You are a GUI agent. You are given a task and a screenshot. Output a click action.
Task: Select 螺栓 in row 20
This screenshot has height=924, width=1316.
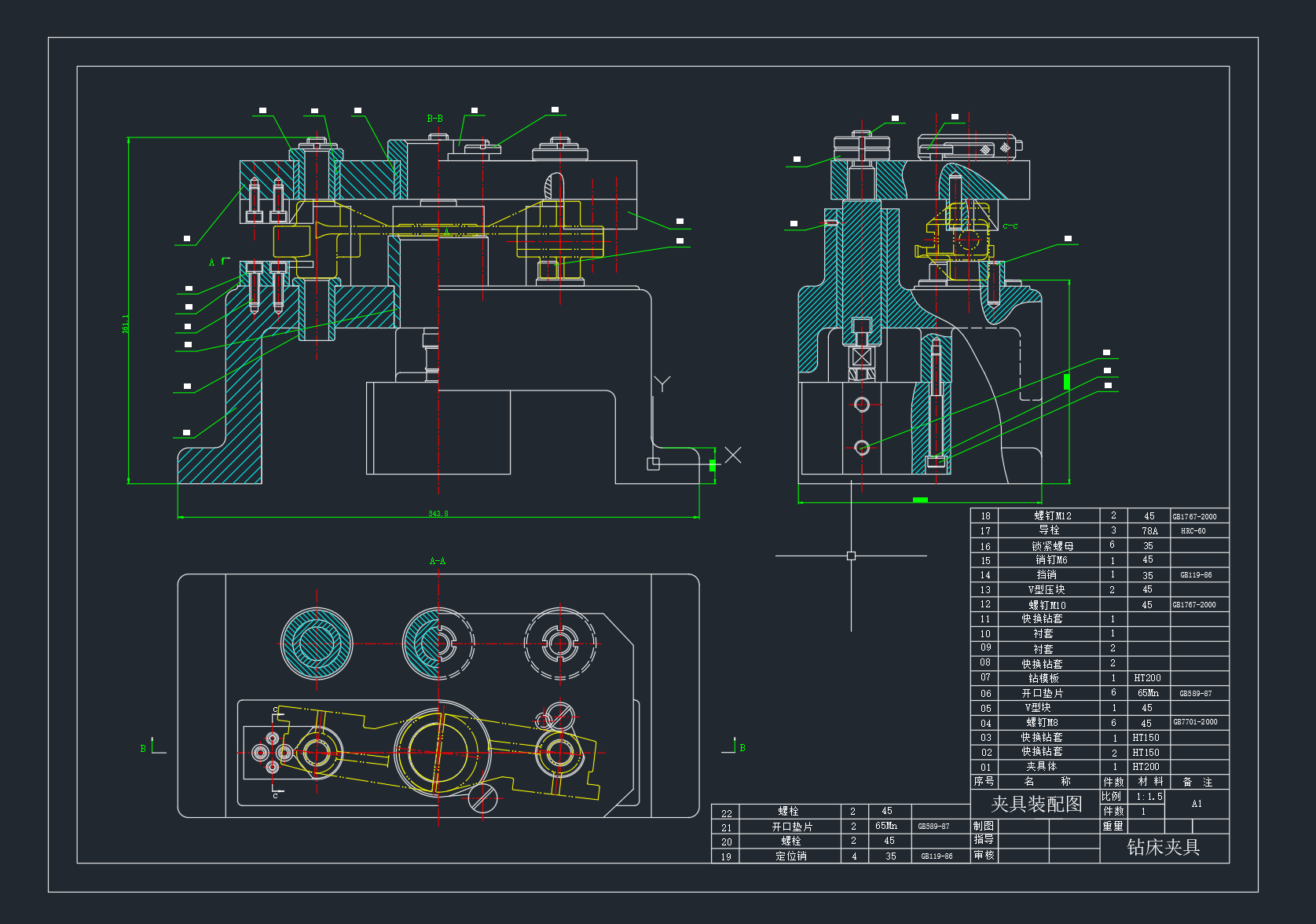[x=791, y=841]
